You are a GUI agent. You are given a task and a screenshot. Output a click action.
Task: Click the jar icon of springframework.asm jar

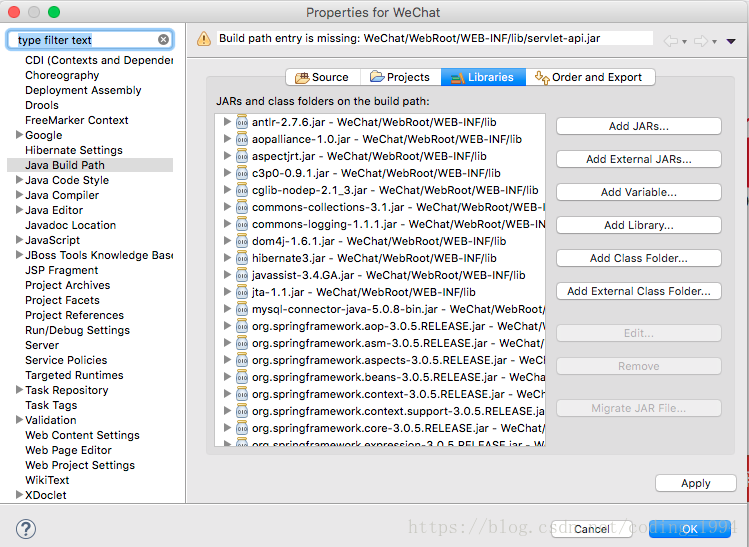(242, 343)
